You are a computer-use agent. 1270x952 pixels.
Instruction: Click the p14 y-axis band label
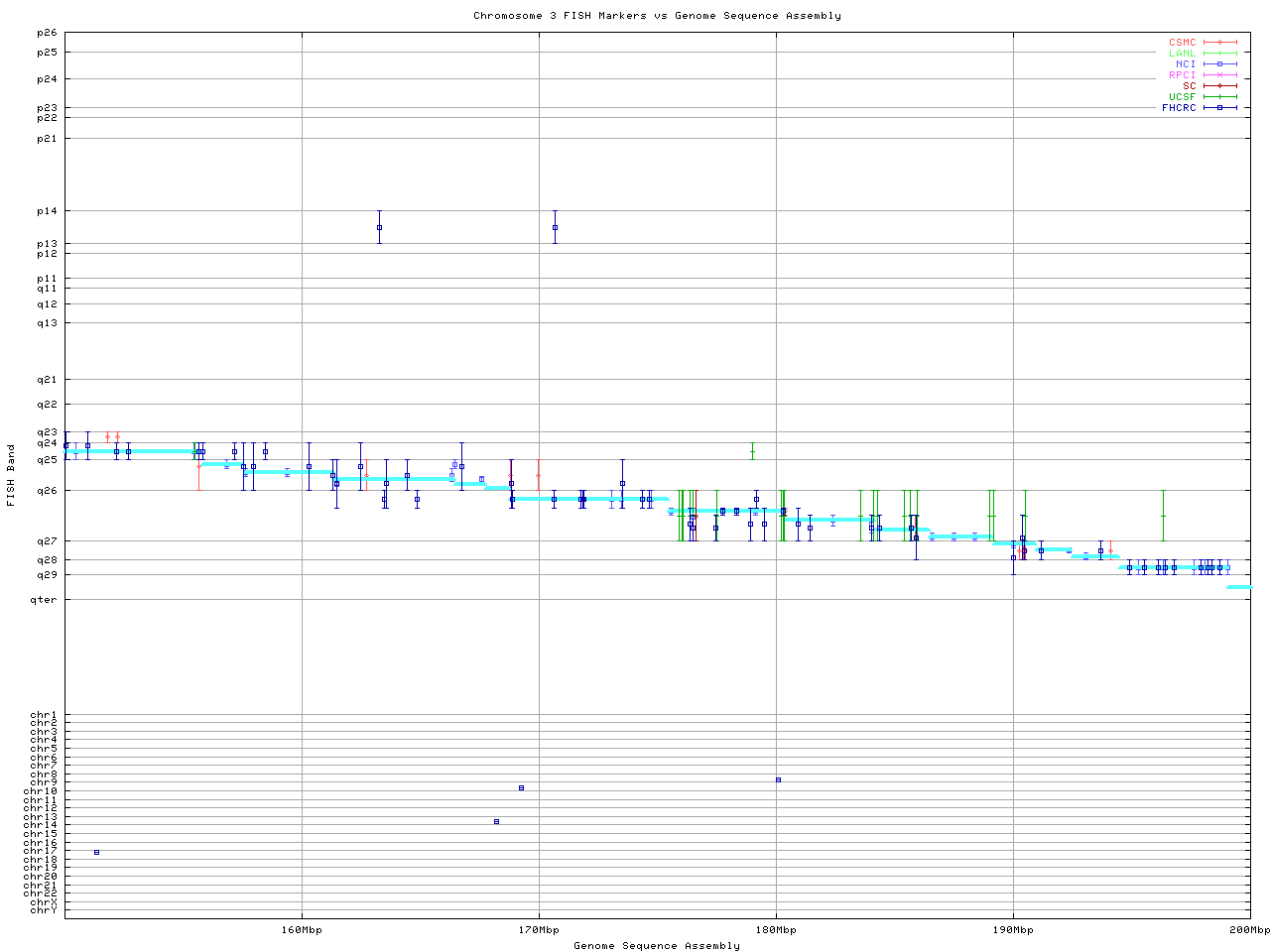(x=47, y=211)
